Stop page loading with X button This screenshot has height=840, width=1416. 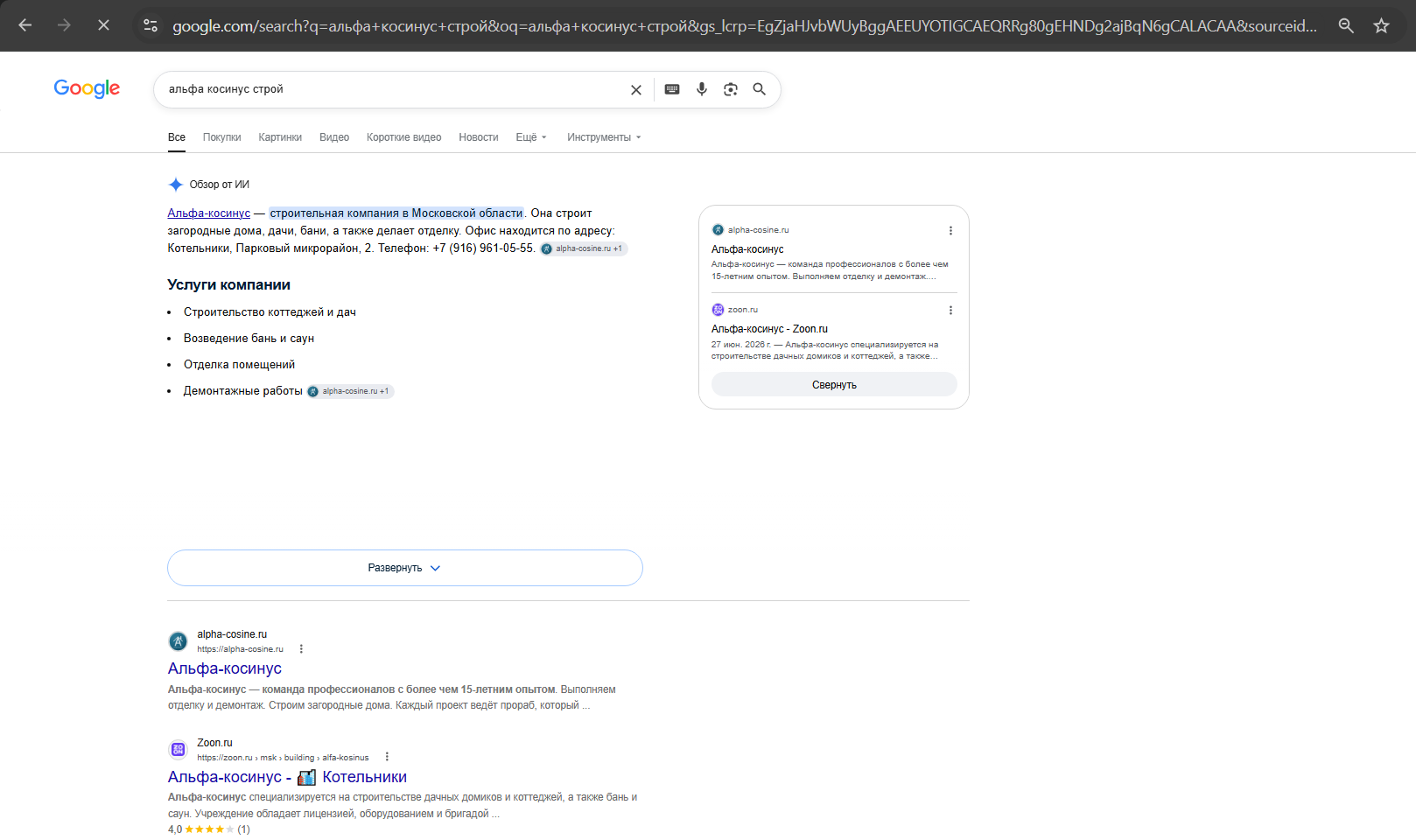tap(103, 25)
